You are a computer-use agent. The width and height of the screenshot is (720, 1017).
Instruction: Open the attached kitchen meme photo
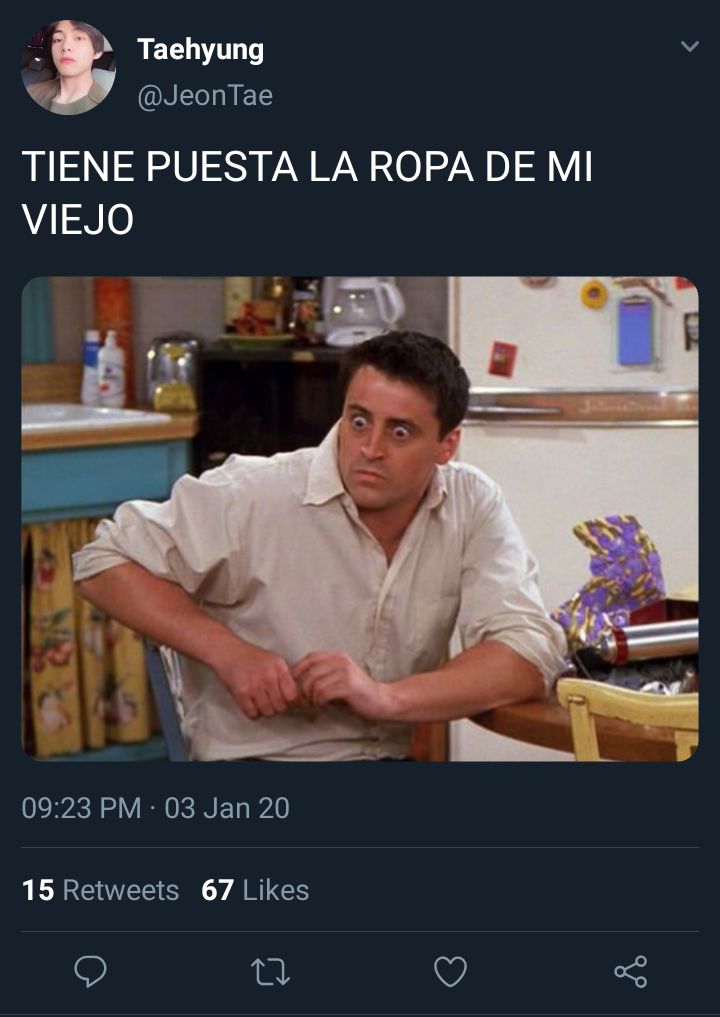tap(360, 519)
